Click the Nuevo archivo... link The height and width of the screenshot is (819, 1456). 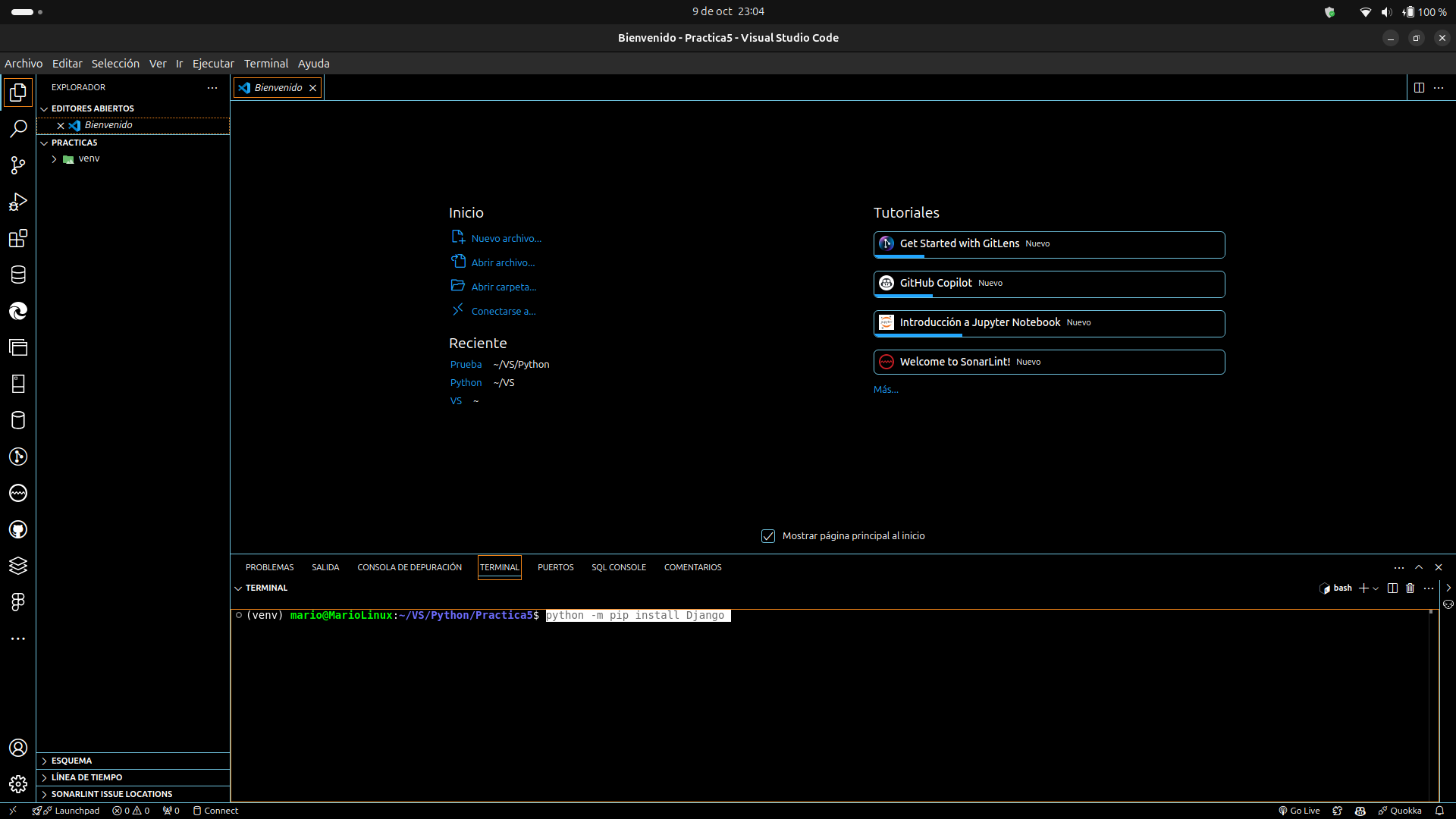pyautogui.click(x=506, y=238)
